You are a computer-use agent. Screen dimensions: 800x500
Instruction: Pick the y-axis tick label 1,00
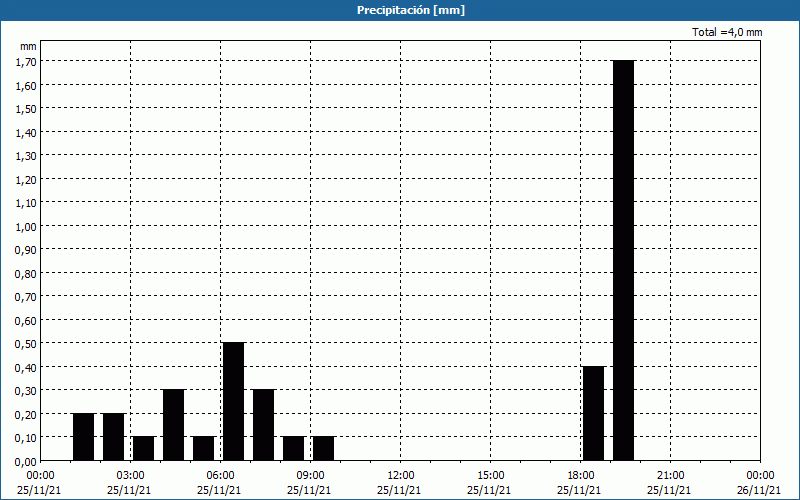tap(27, 227)
